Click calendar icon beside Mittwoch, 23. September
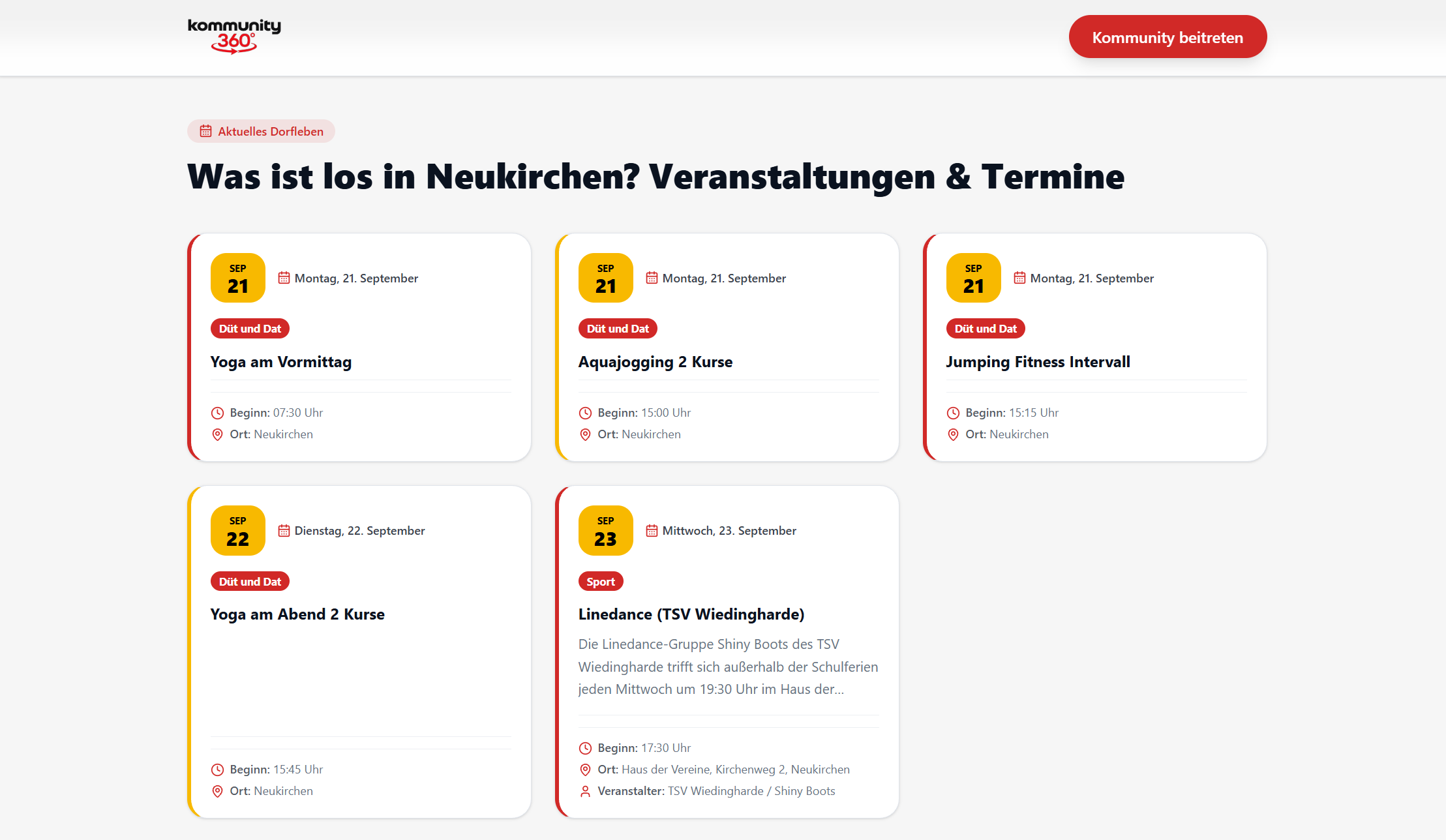 click(652, 531)
